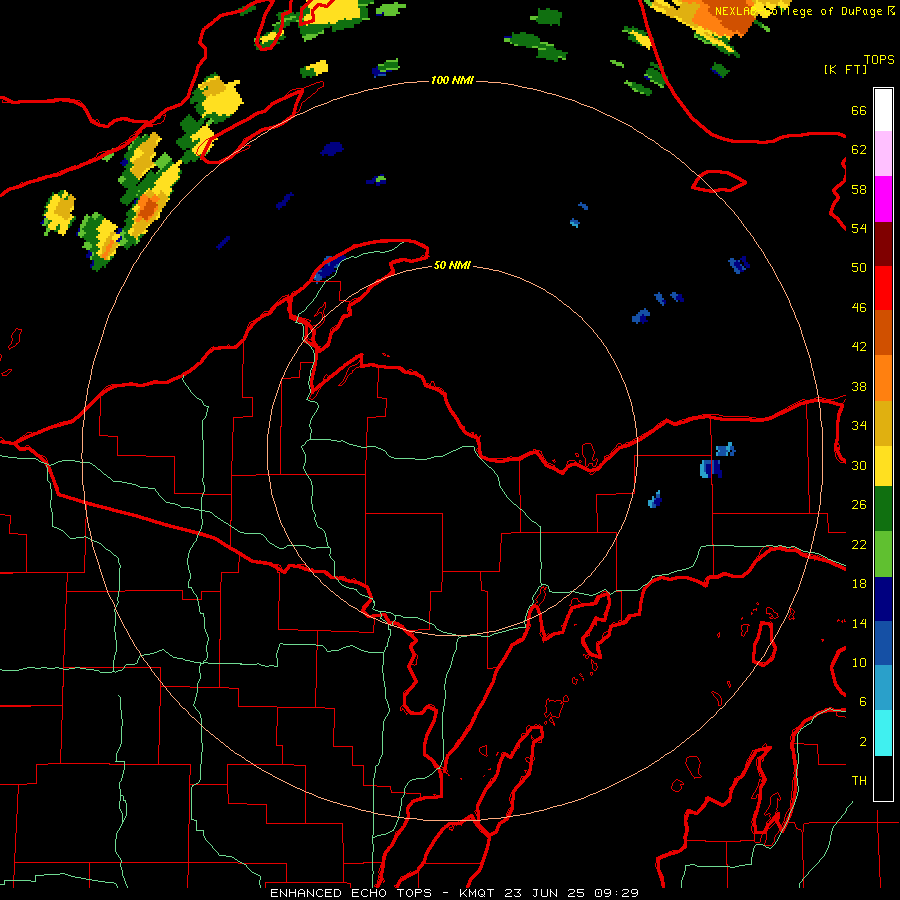Pick the magenta legend color band

pos(883,199)
